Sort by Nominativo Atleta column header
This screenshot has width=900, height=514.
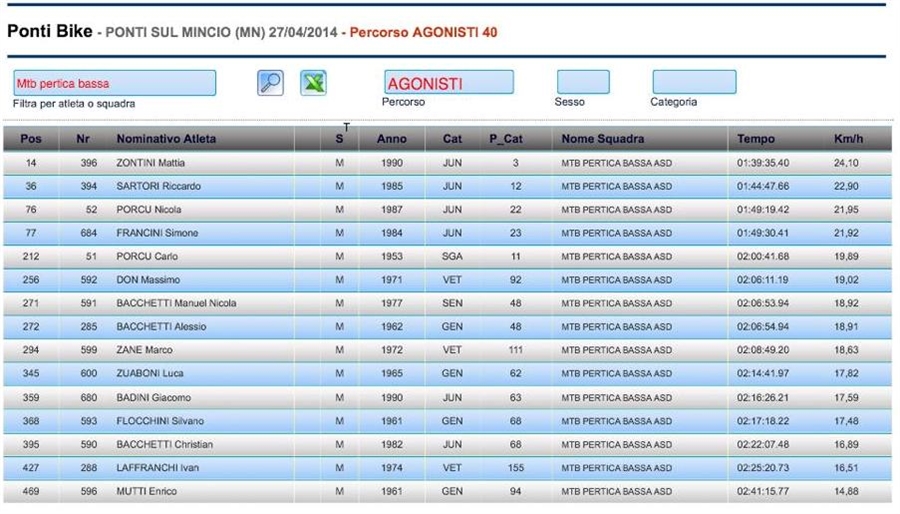[166, 139]
